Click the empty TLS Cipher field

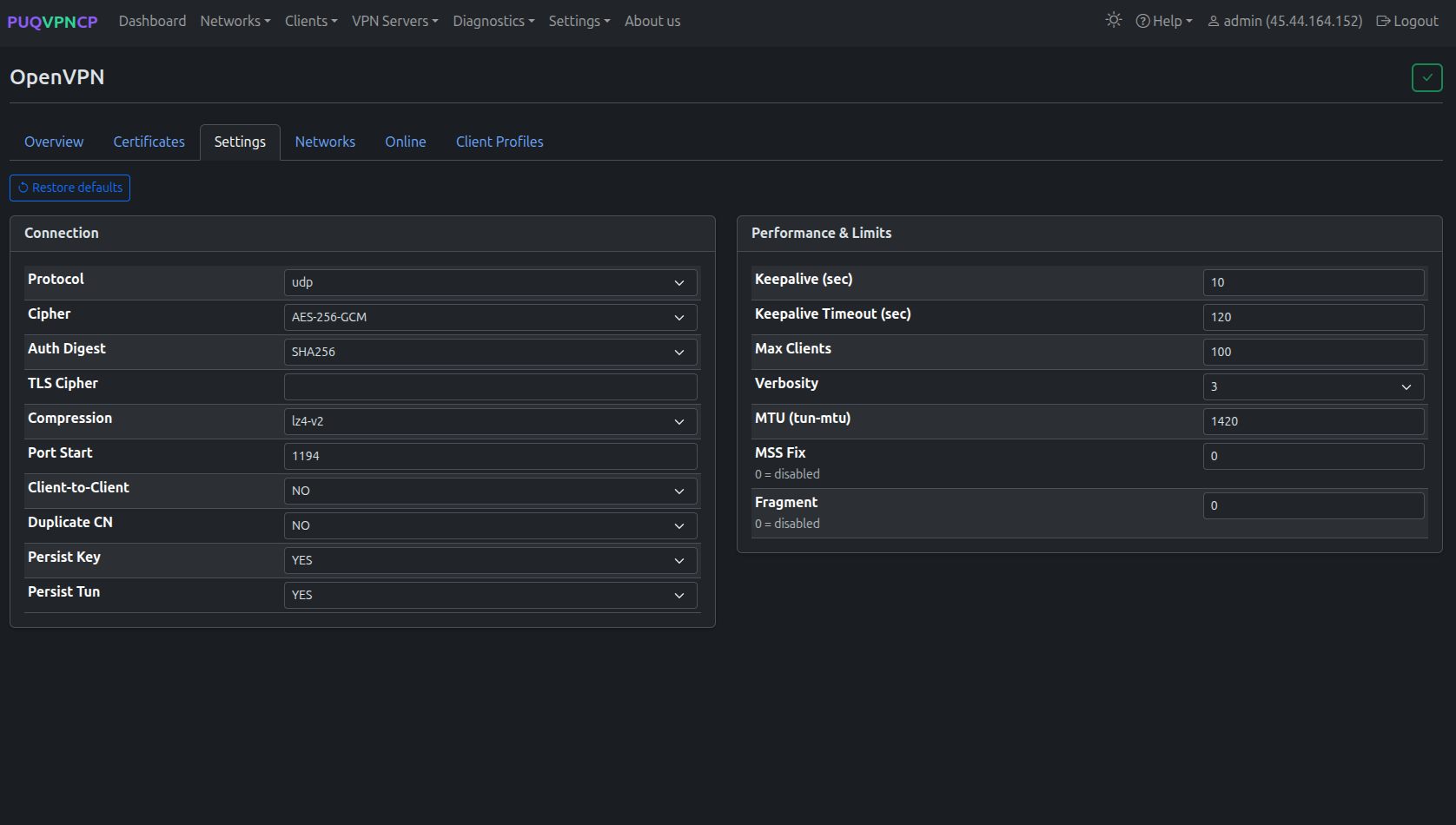click(490, 386)
